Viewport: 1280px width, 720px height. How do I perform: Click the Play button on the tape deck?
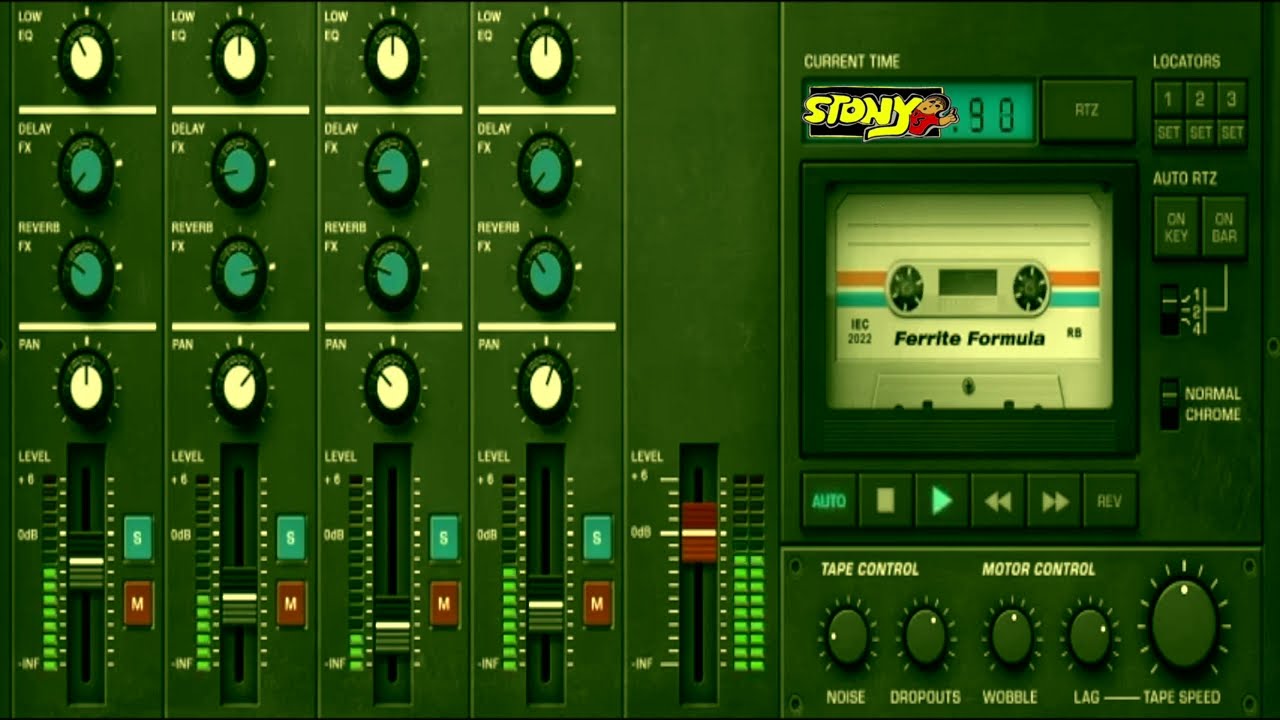tap(941, 501)
